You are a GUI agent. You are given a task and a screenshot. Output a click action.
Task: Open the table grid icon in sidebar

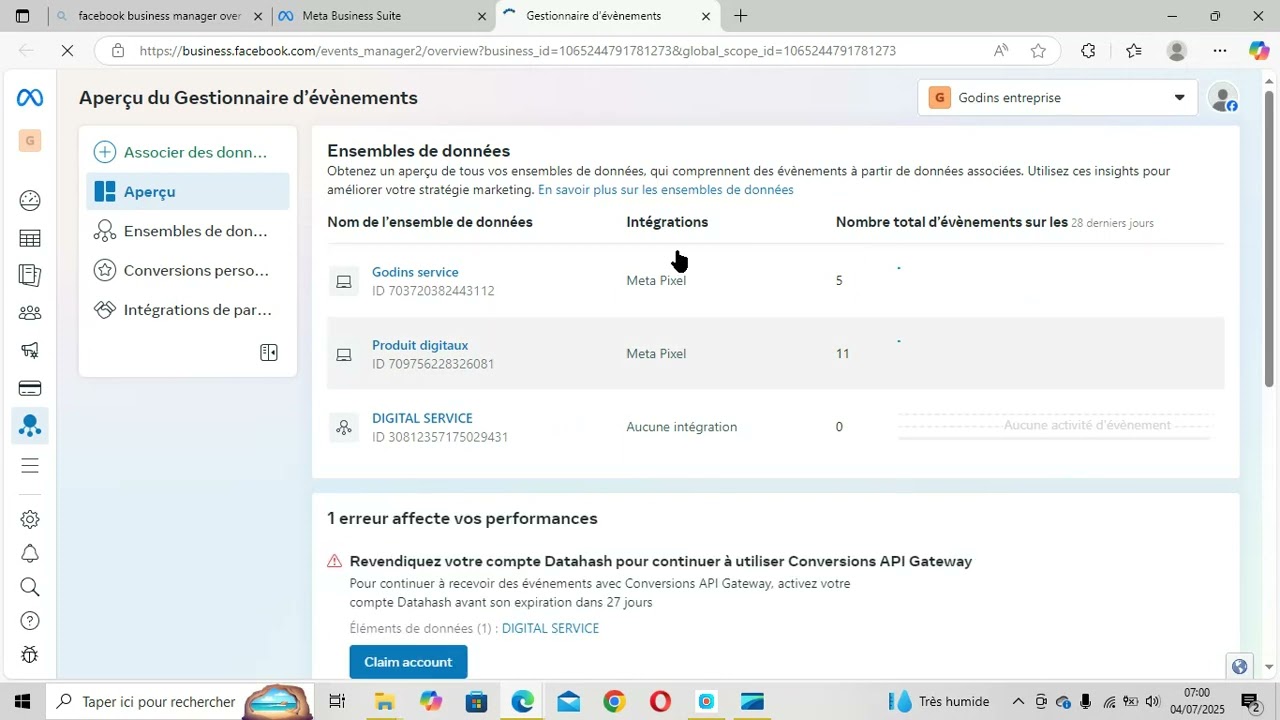(x=30, y=238)
